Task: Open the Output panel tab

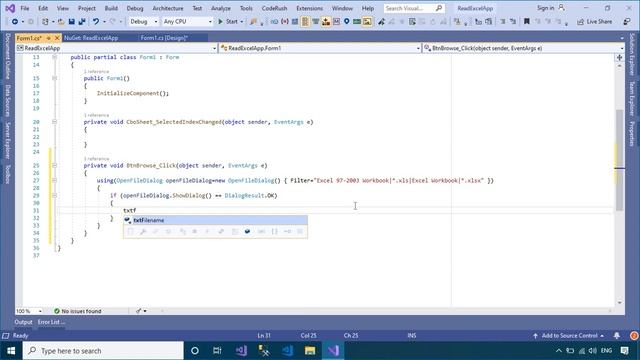Action: (x=23, y=322)
